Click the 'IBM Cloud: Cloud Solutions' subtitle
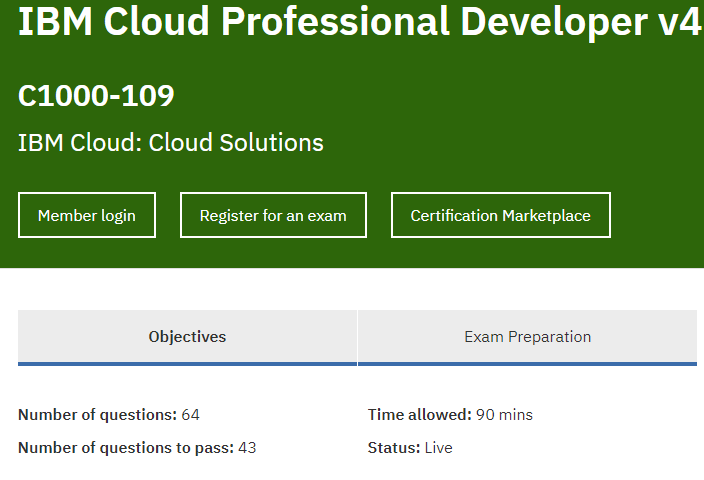The height and width of the screenshot is (480, 704). click(x=171, y=143)
